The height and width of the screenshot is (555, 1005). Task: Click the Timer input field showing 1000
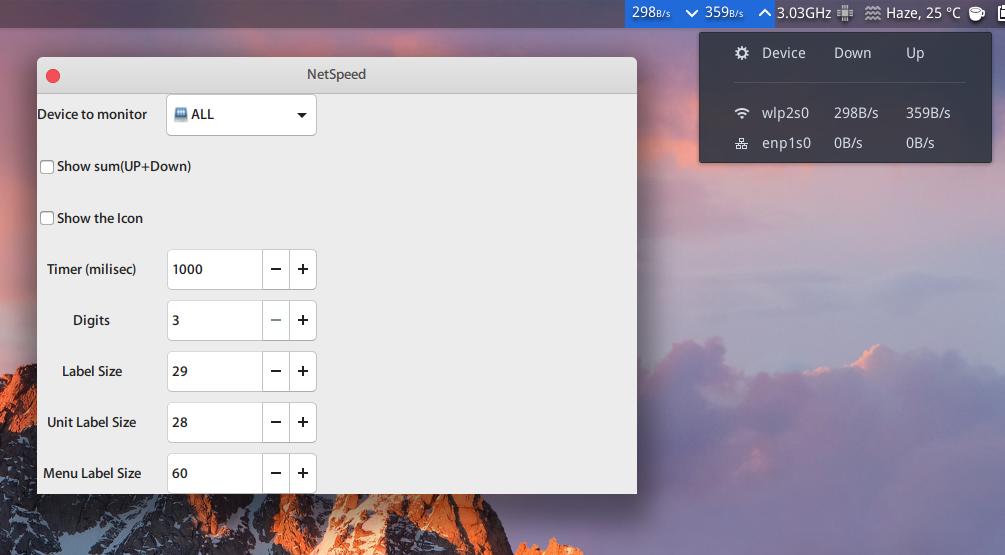(215, 269)
